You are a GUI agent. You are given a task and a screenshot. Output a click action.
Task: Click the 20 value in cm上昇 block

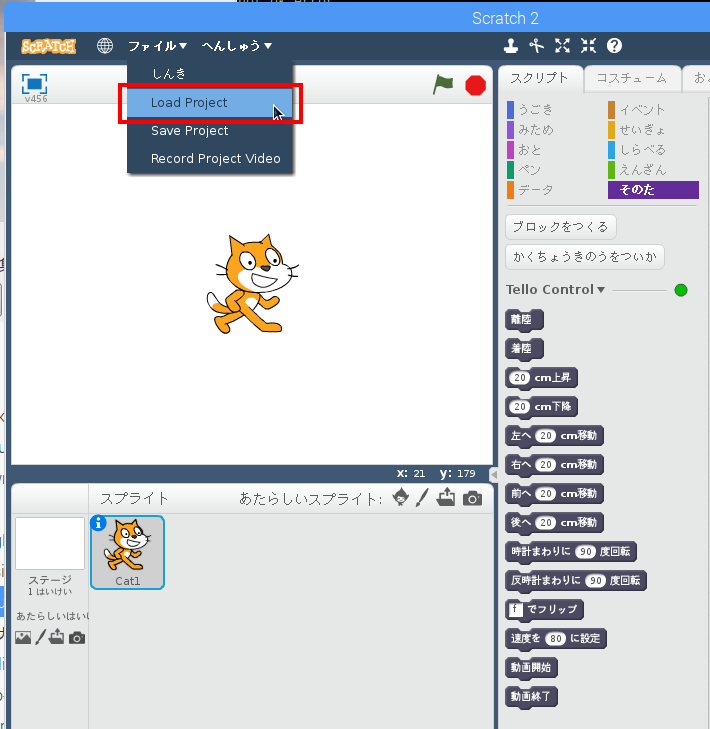click(520, 378)
